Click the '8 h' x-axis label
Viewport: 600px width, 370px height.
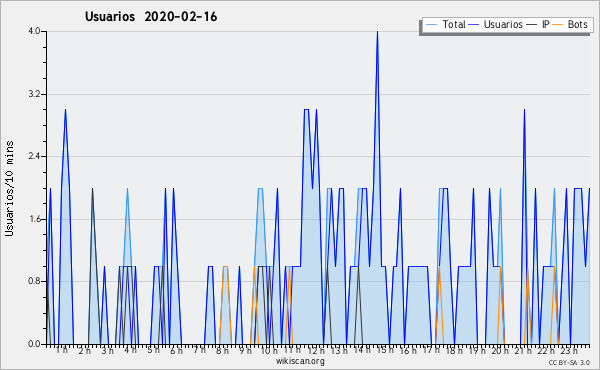pyautogui.click(x=222, y=350)
